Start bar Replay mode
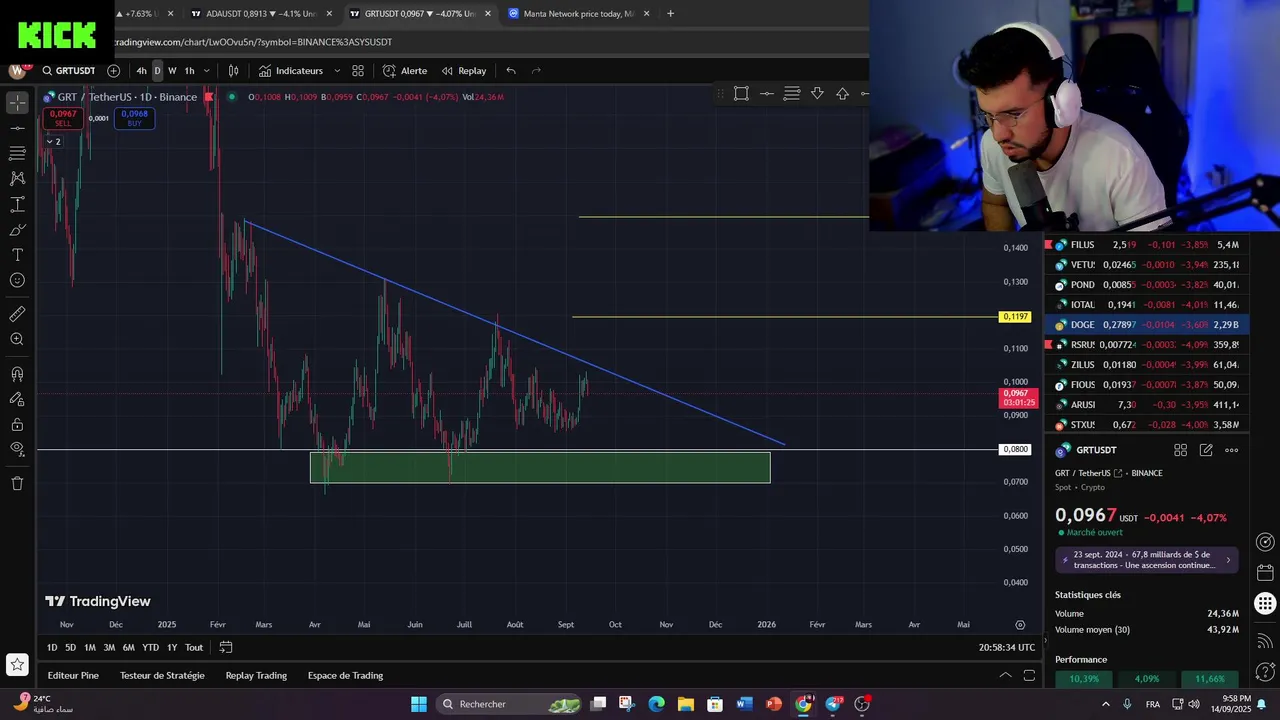The image size is (1280, 720). coord(464,71)
